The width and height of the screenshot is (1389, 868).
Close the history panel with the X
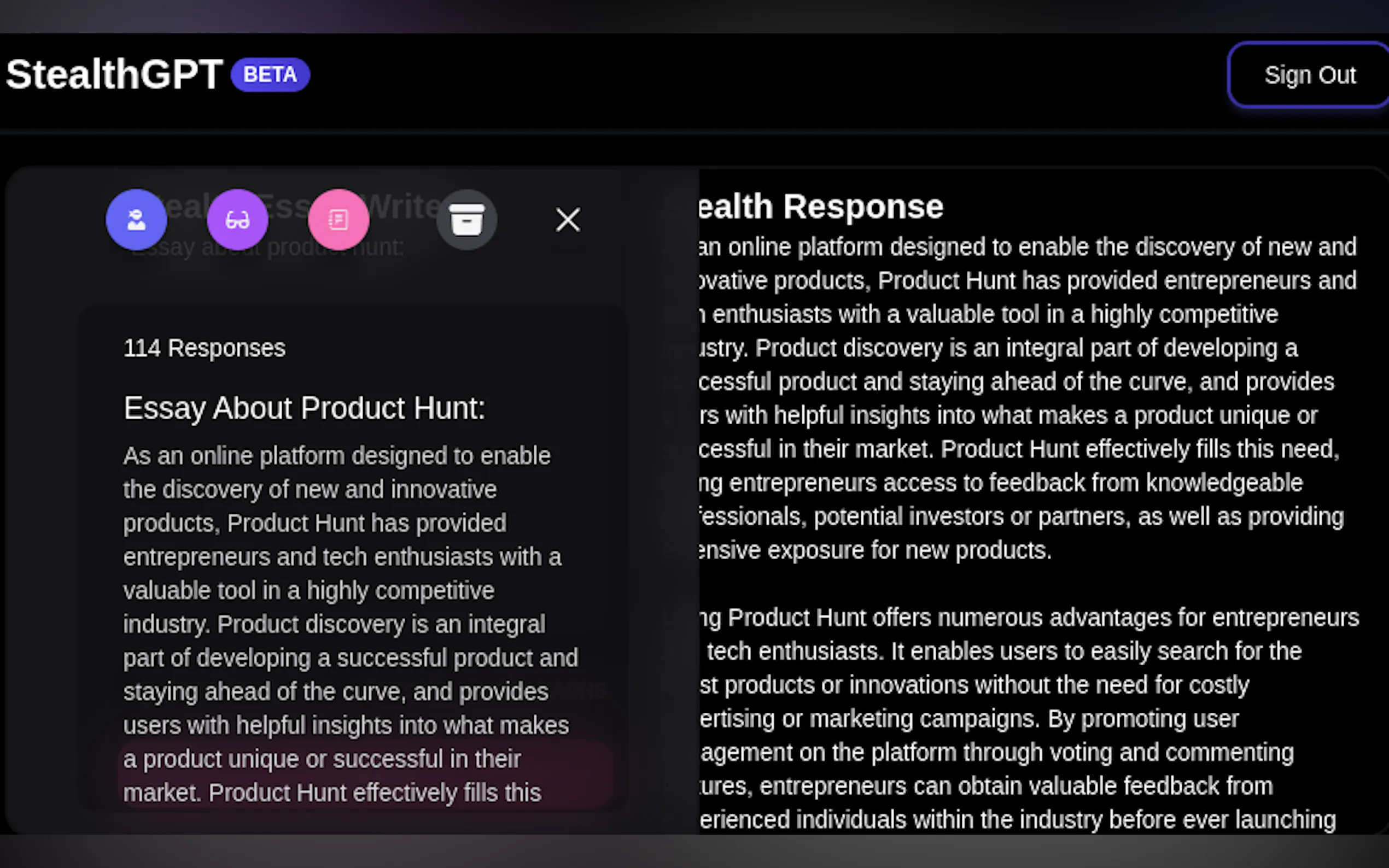(x=567, y=219)
